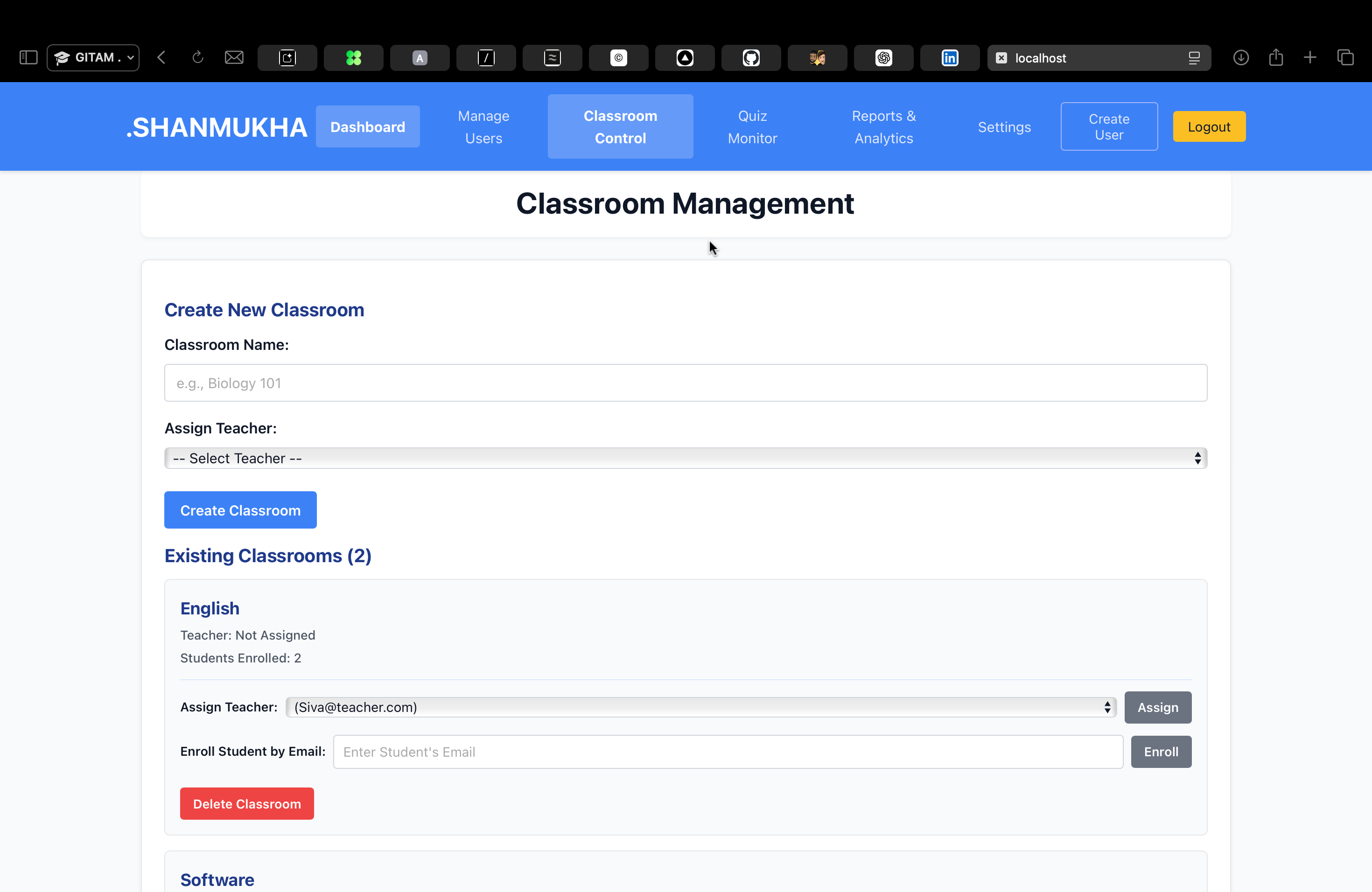Click the Classroom Name input field
Screen dimensions: 1372x892
click(686, 382)
